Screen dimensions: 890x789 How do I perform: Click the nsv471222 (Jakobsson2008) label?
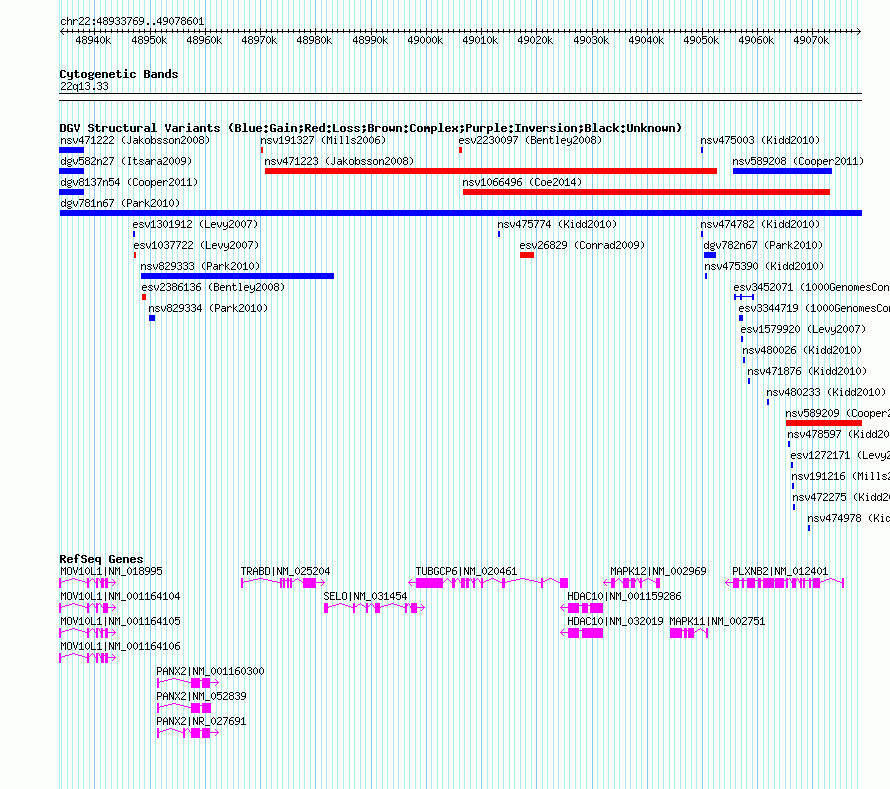coord(135,140)
